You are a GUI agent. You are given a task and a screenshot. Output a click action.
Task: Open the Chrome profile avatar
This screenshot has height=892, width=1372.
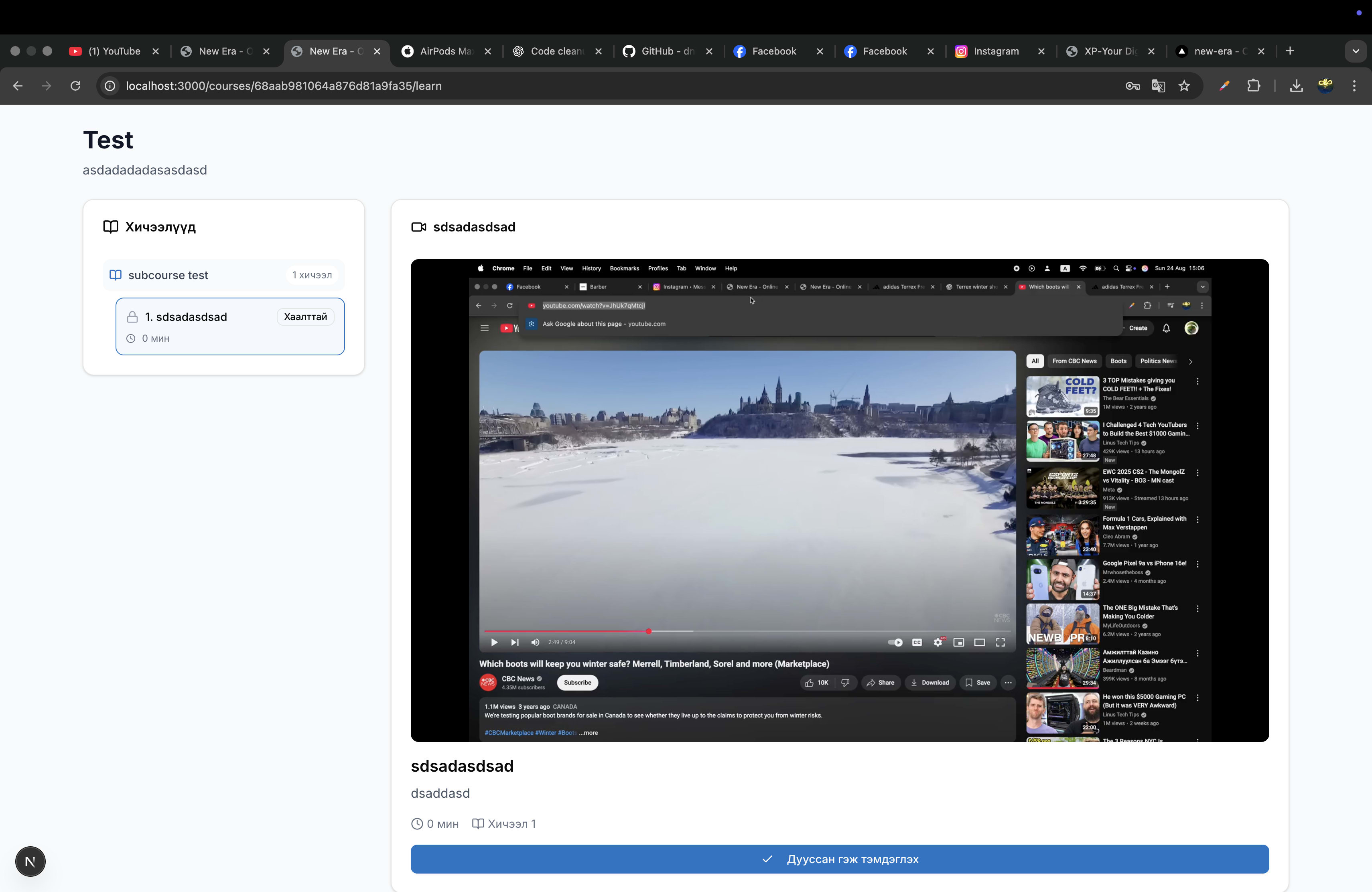(x=1325, y=86)
